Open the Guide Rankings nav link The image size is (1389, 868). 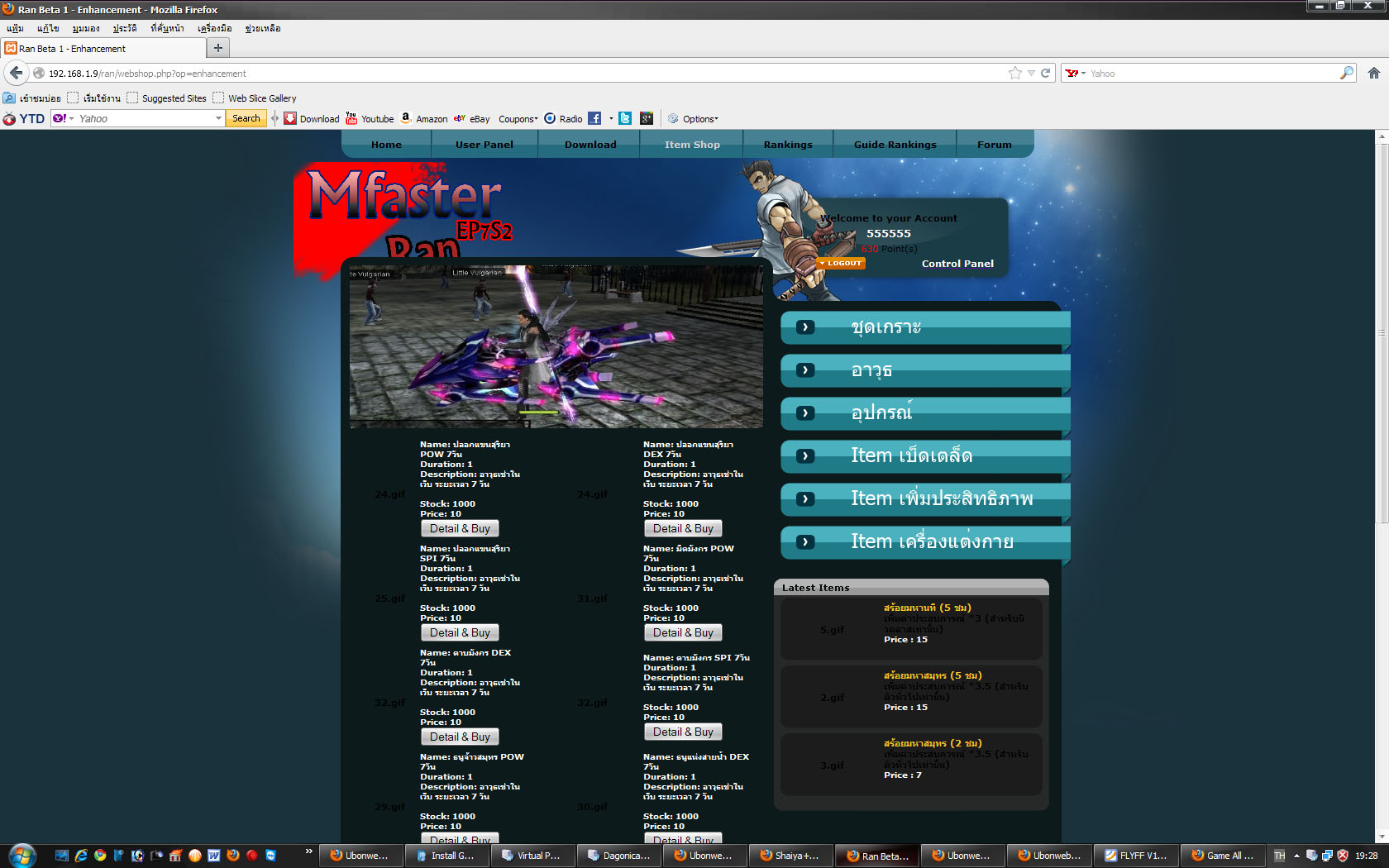tap(895, 145)
